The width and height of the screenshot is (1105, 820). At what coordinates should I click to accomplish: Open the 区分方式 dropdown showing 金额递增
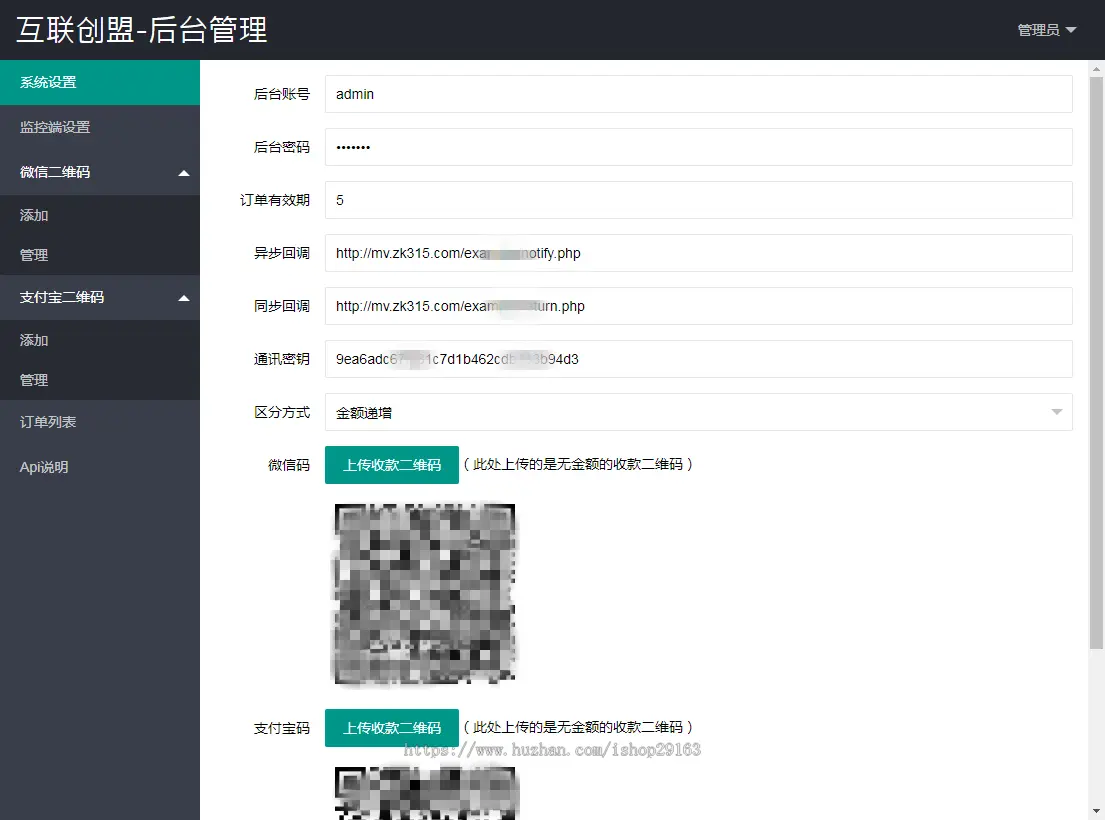(698, 412)
